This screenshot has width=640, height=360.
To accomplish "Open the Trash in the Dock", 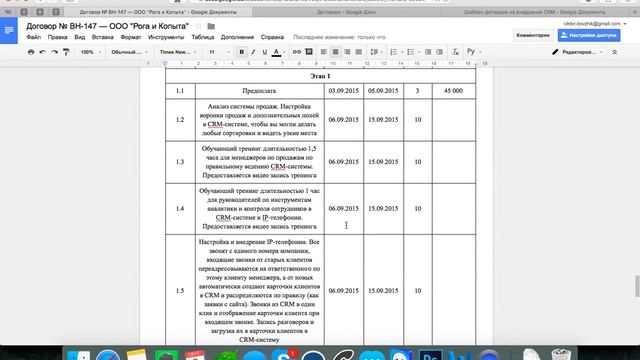I will 561,354.
